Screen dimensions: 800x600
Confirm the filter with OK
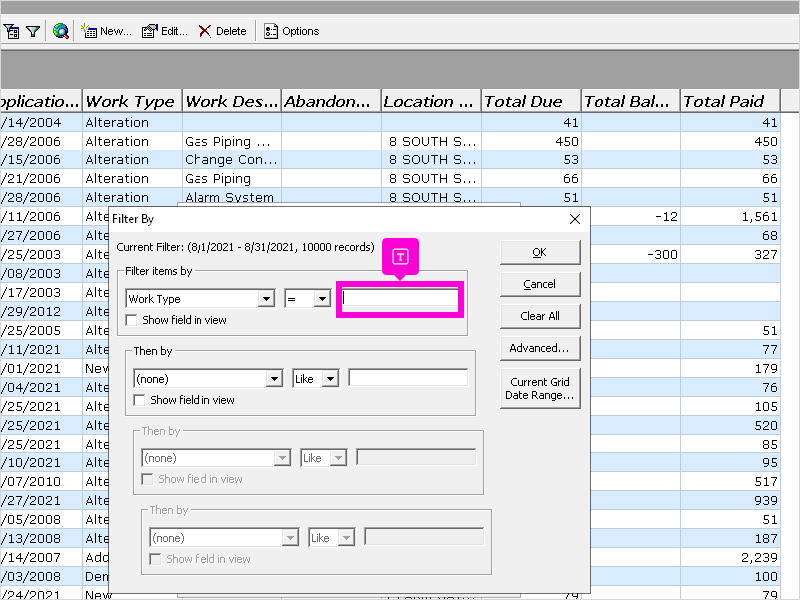coord(540,253)
